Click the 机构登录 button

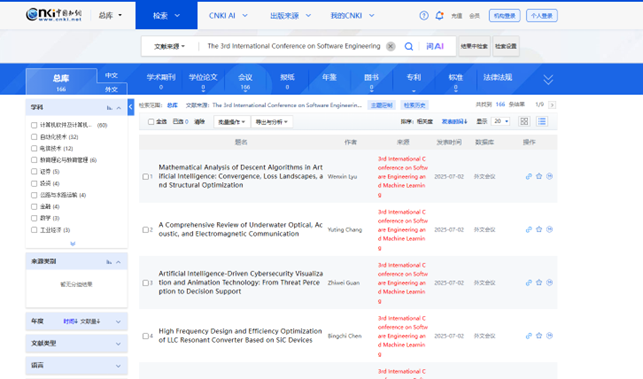pyautogui.click(x=504, y=16)
